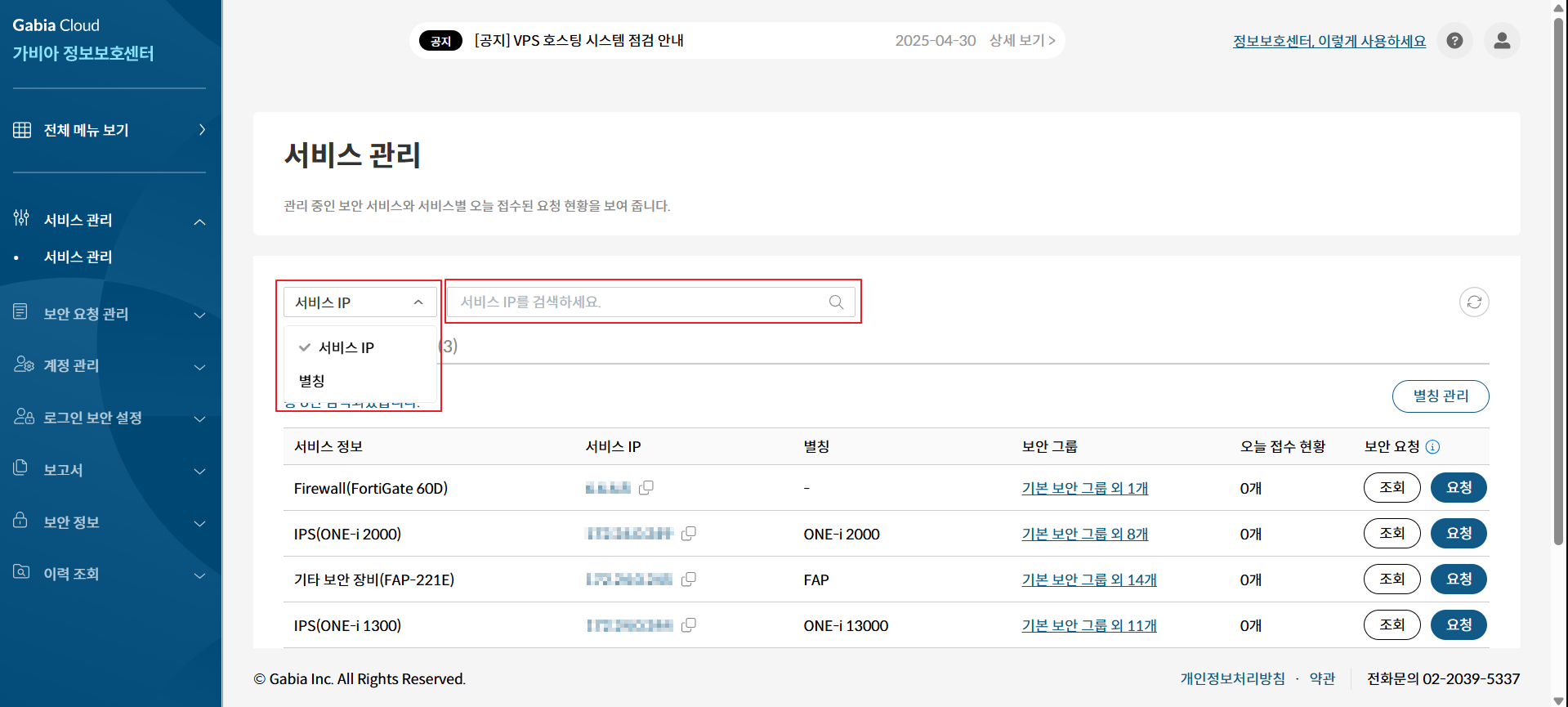Copy the Firewall(FortiGate 60D) service IP

coord(646,488)
